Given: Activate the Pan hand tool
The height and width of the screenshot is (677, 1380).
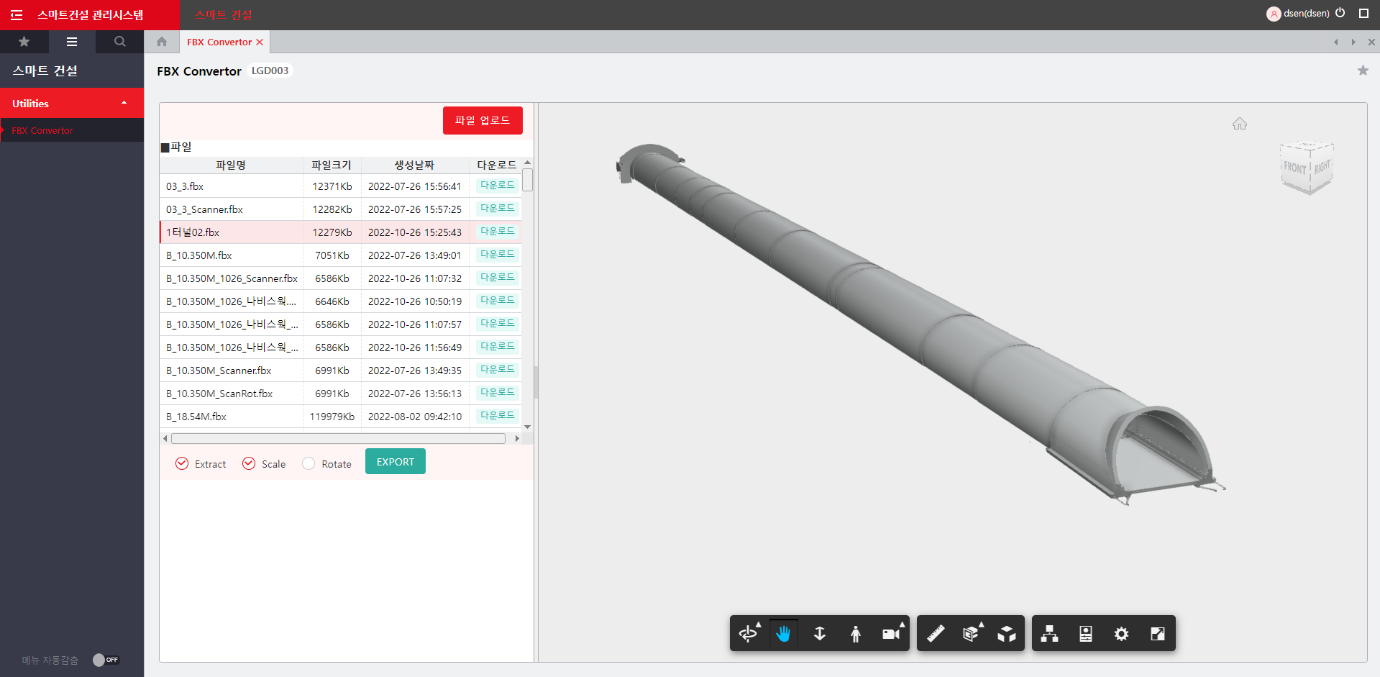Looking at the screenshot, I should tap(784, 634).
